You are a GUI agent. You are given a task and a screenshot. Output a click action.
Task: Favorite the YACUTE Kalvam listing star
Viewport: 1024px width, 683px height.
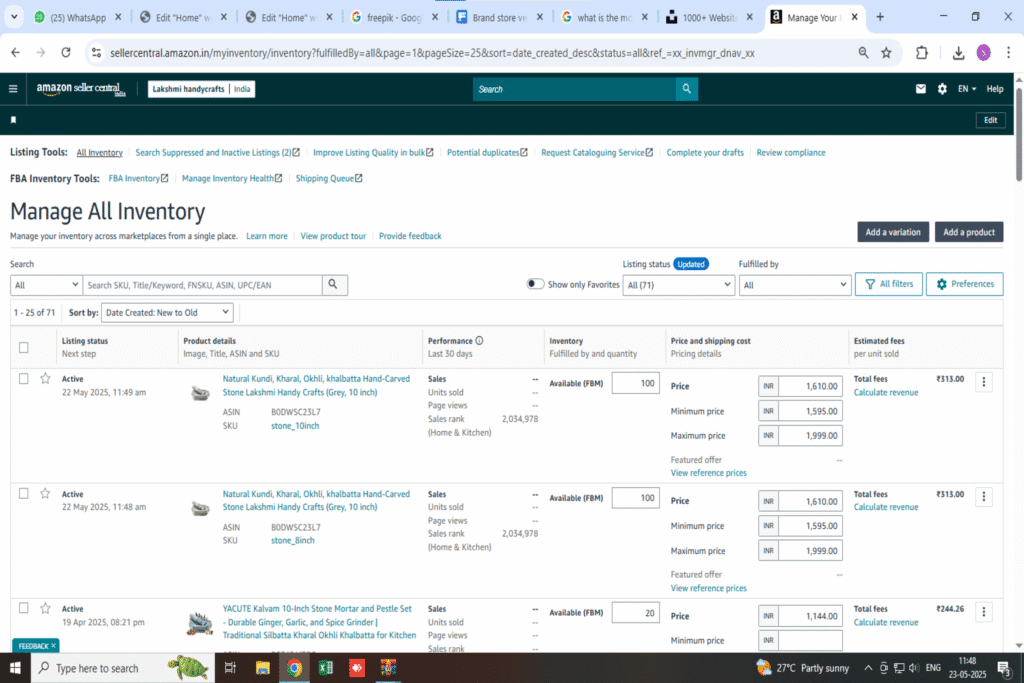tap(45, 609)
